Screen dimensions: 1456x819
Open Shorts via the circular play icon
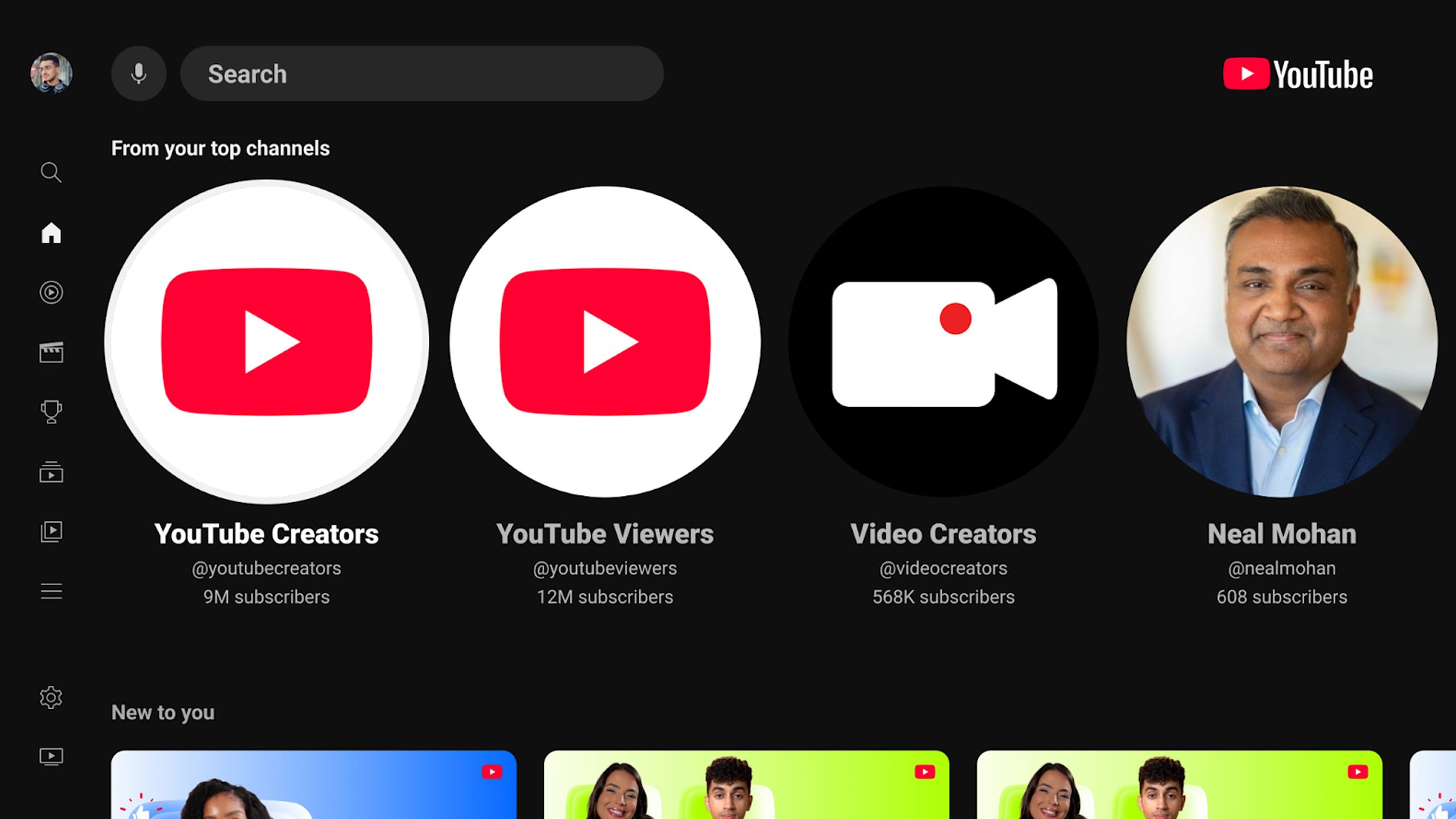52,292
